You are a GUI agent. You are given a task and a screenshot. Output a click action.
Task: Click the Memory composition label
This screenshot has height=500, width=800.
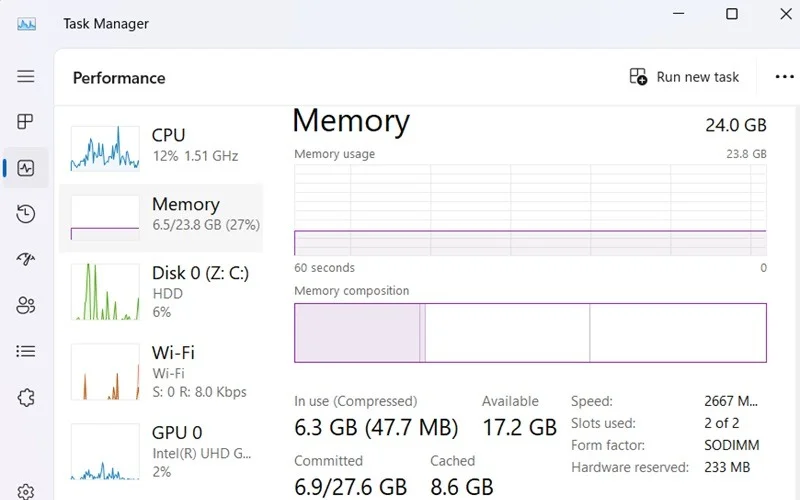[x=352, y=291]
